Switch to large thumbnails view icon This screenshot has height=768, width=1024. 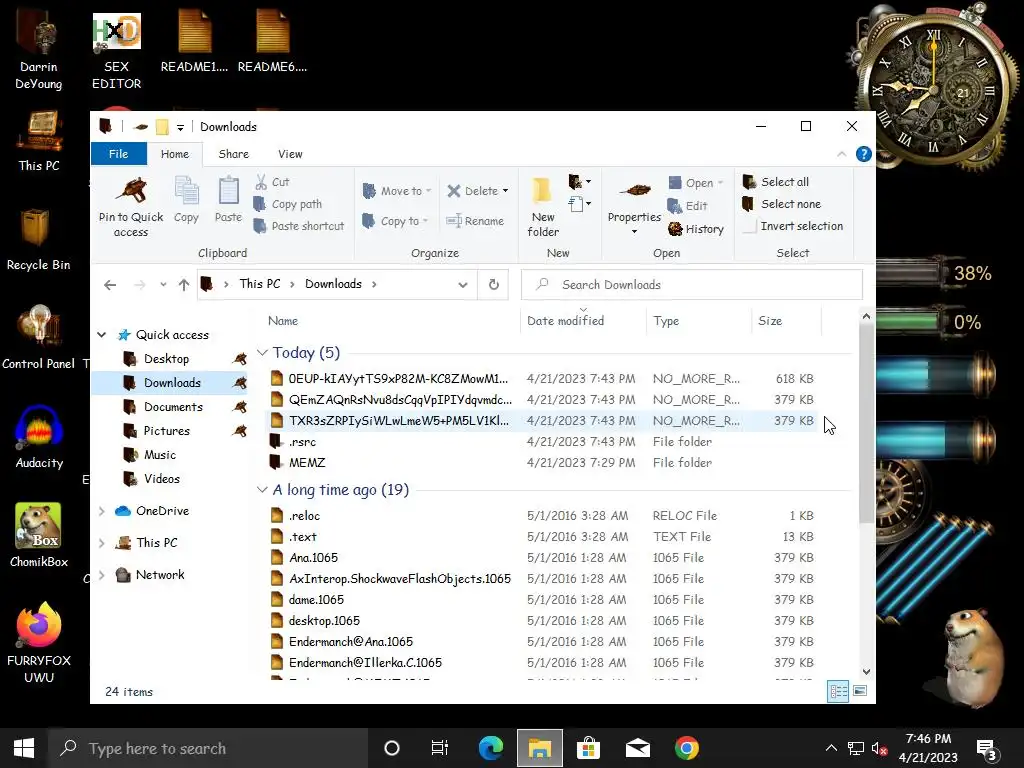pos(860,691)
